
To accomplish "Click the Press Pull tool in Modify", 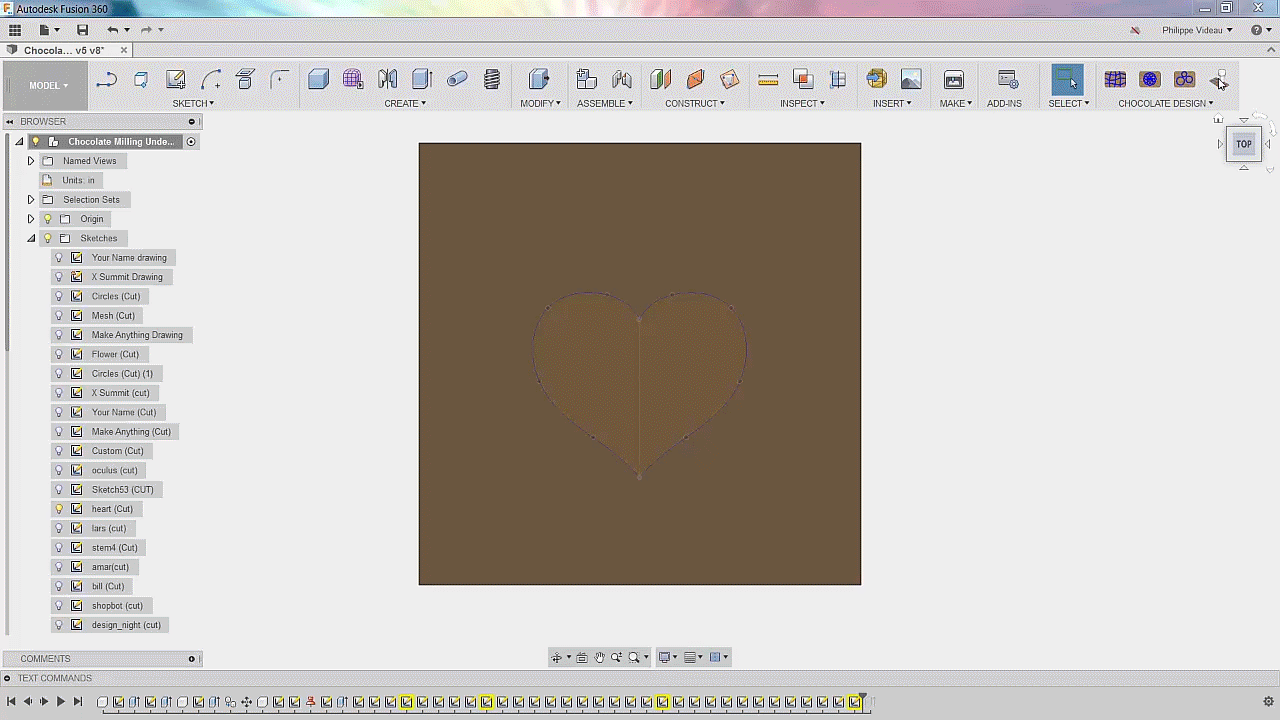I will pos(539,80).
